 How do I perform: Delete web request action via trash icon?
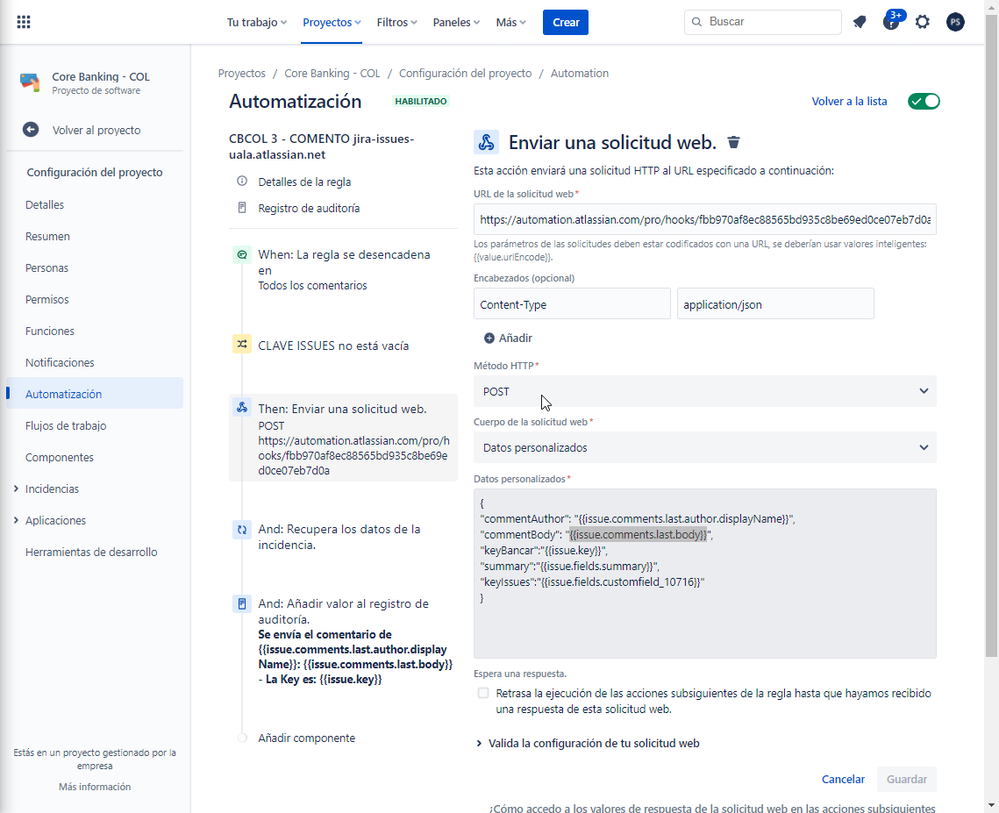point(734,142)
